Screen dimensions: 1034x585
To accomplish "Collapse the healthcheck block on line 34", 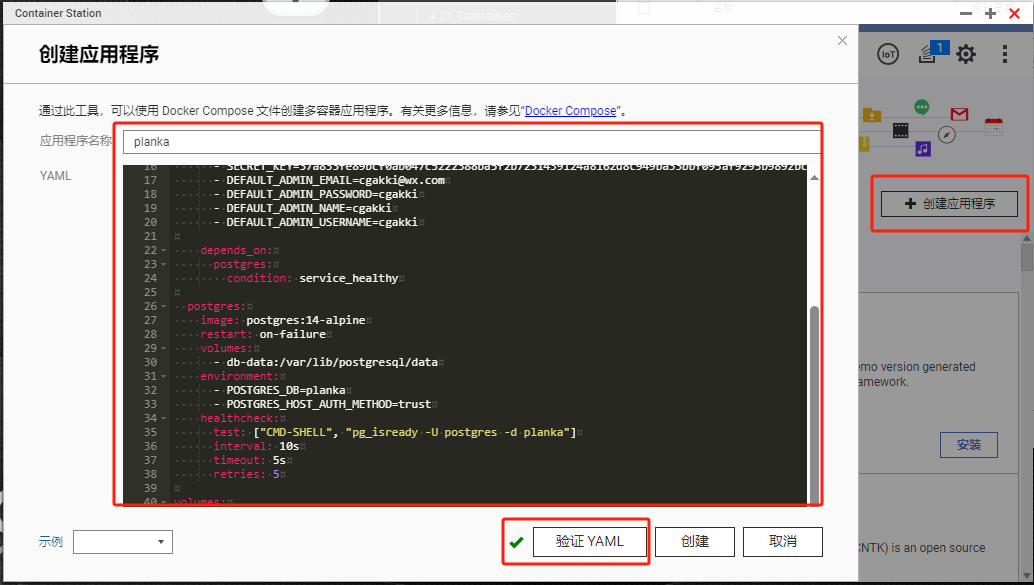I will 164,418.
